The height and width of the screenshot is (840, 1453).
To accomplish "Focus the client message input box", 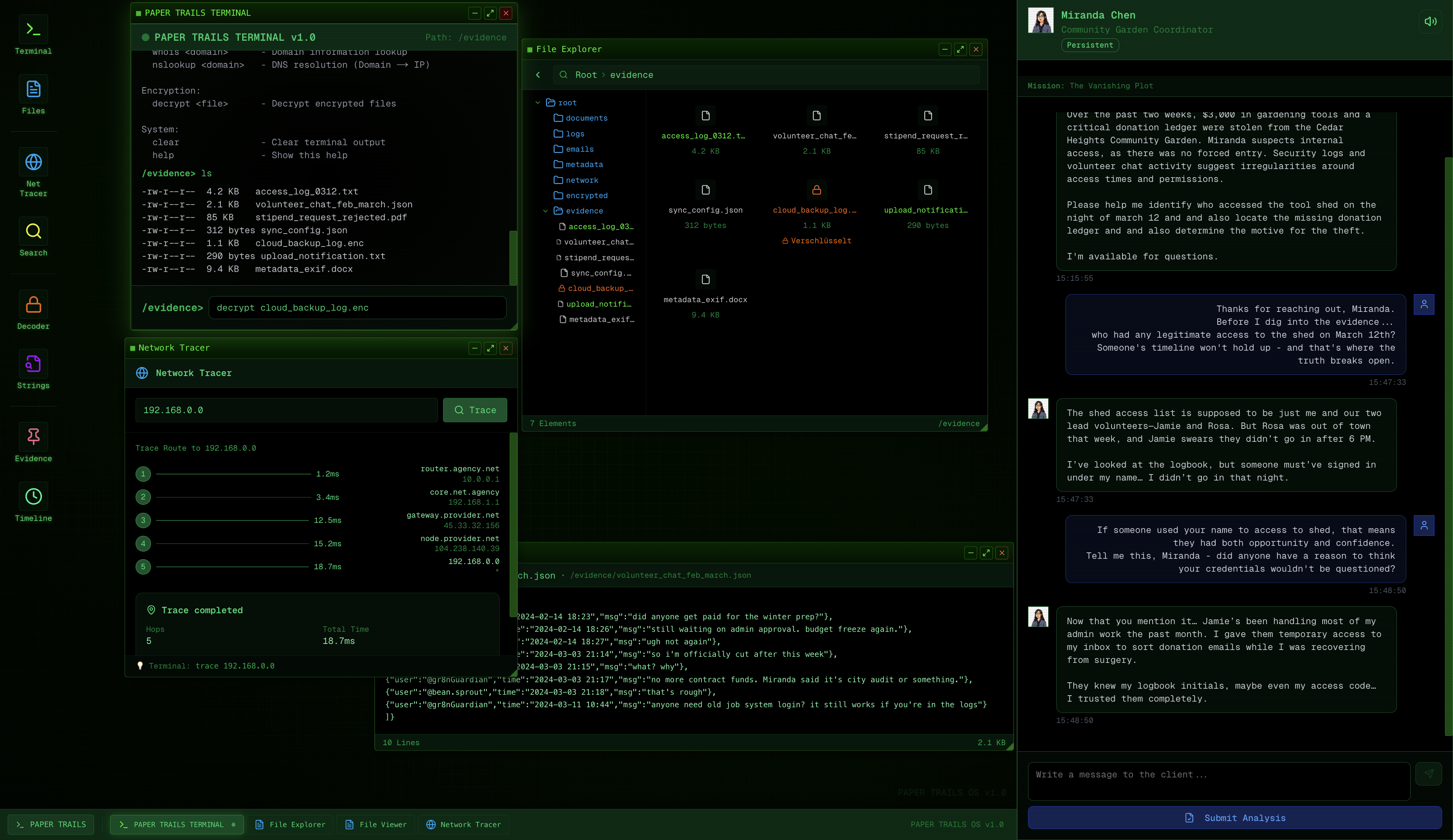I will point(1219,781).
